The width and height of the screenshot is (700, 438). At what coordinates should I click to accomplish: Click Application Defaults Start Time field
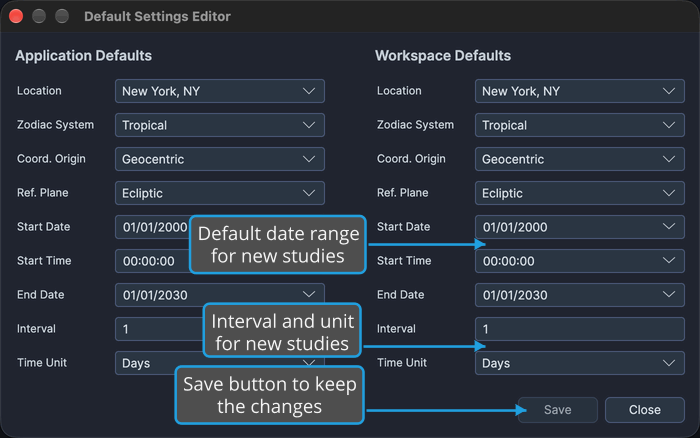click(153, 261)
